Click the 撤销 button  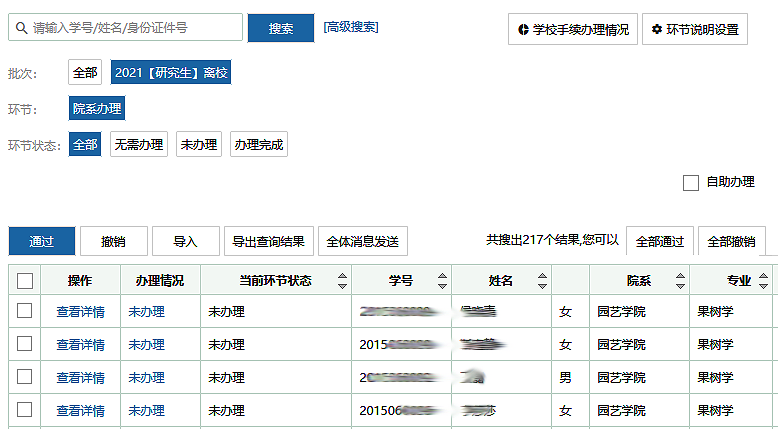(114, 241)
